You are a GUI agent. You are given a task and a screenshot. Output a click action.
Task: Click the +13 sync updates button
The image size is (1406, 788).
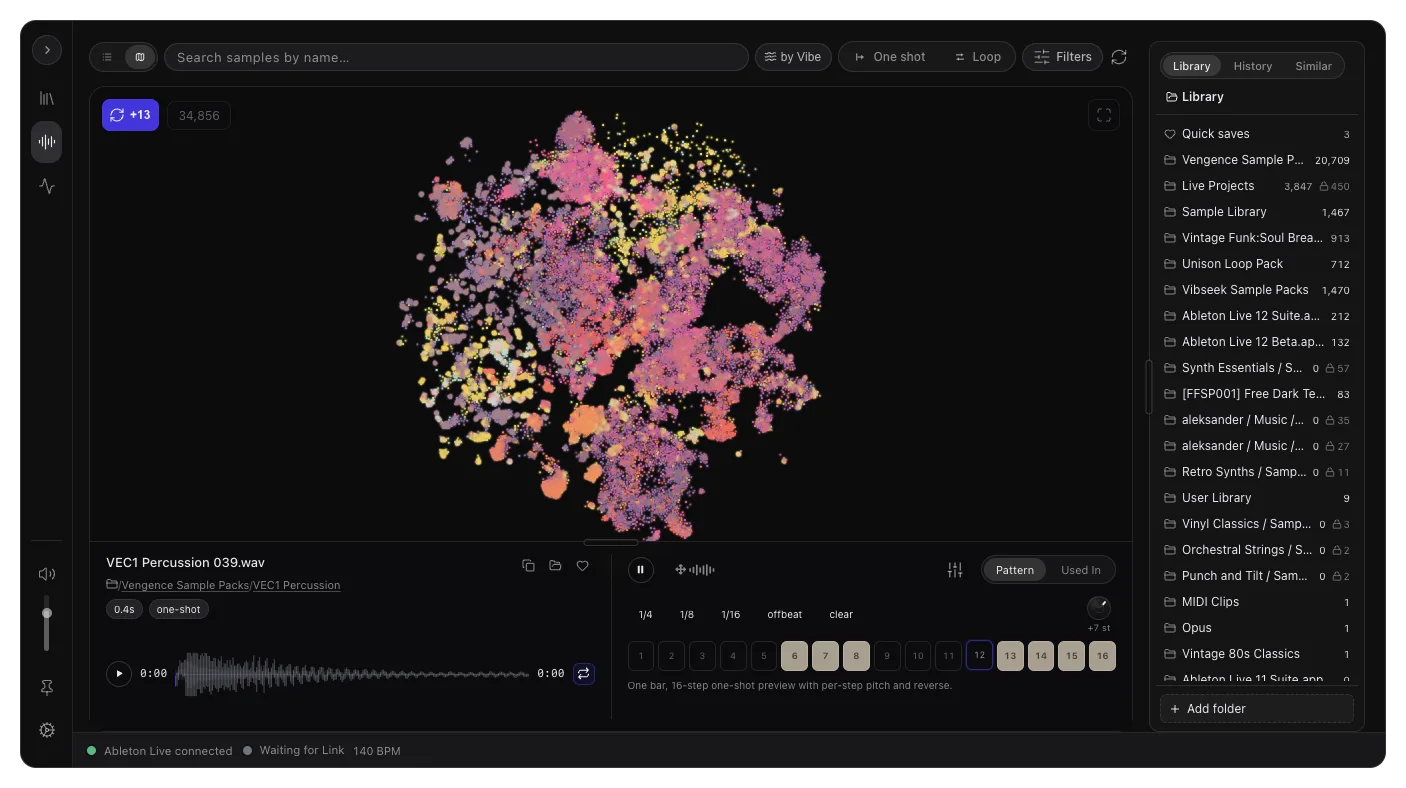tap(130, 115)
